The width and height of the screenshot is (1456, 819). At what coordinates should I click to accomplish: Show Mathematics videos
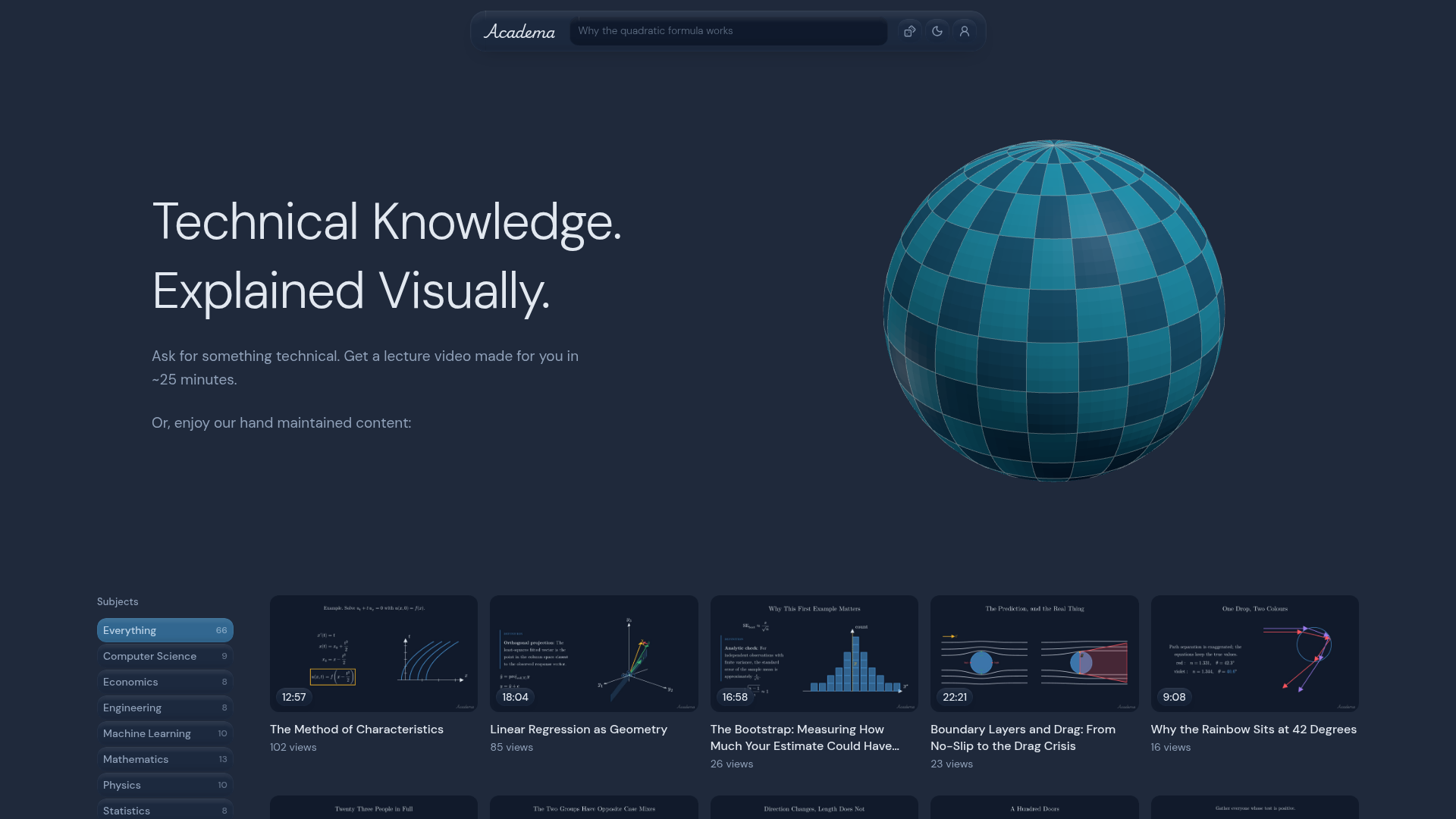point(165,759)
